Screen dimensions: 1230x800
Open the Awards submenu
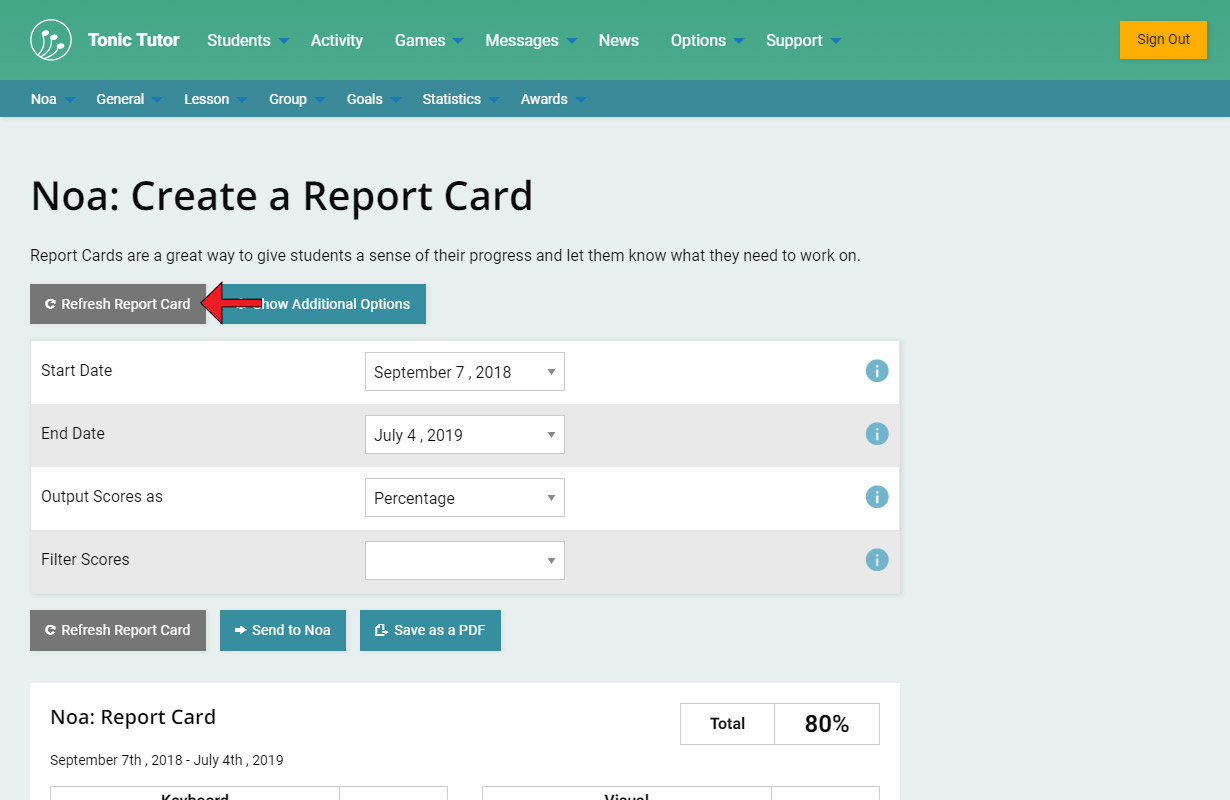[552, 99]
